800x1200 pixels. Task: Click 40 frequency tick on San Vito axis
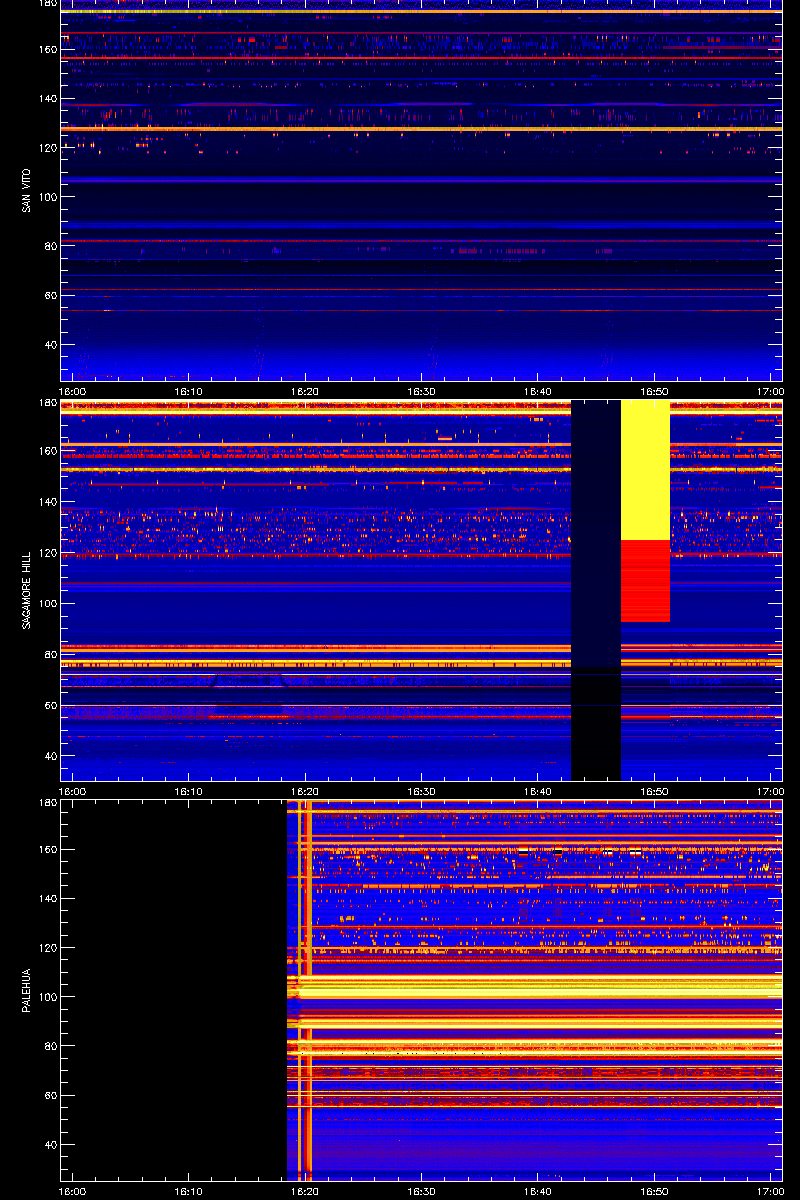[50, 345]
